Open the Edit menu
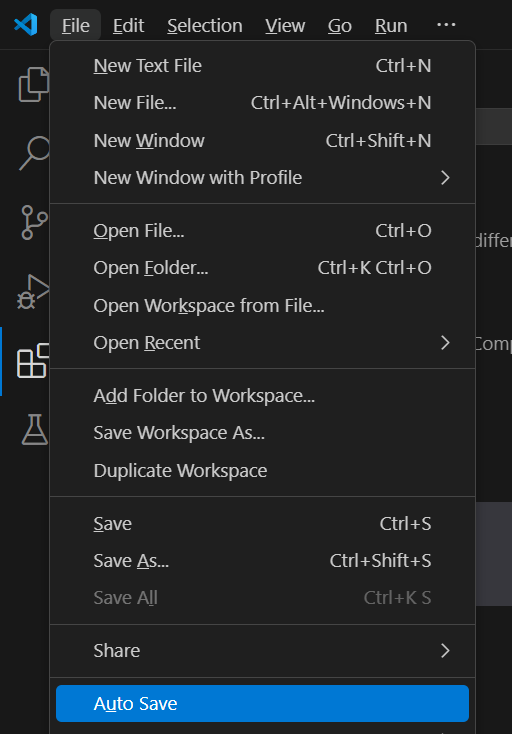 128,26
